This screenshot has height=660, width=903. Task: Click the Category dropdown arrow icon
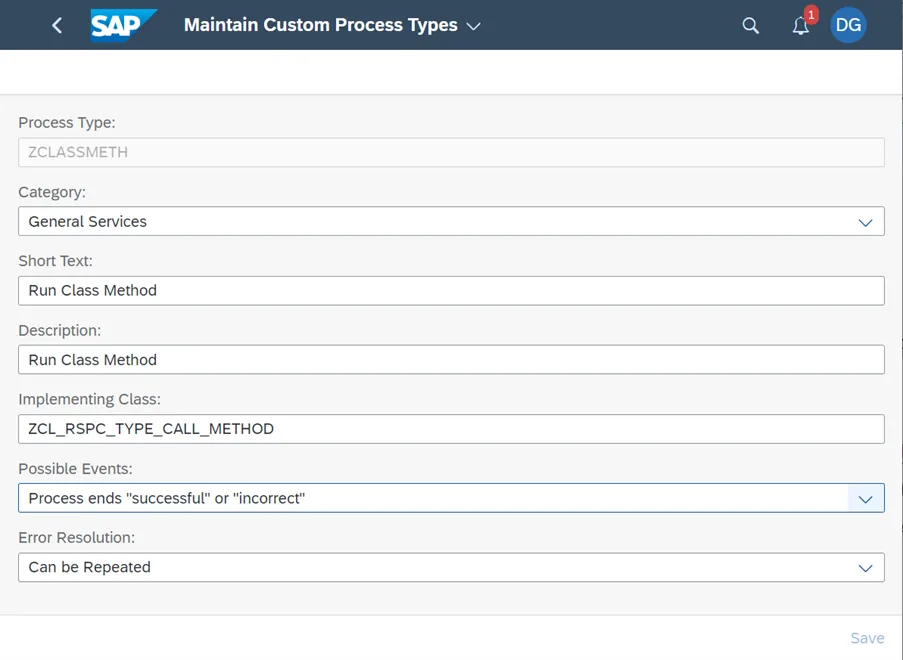pyautogui.click(x=865, y=222)
